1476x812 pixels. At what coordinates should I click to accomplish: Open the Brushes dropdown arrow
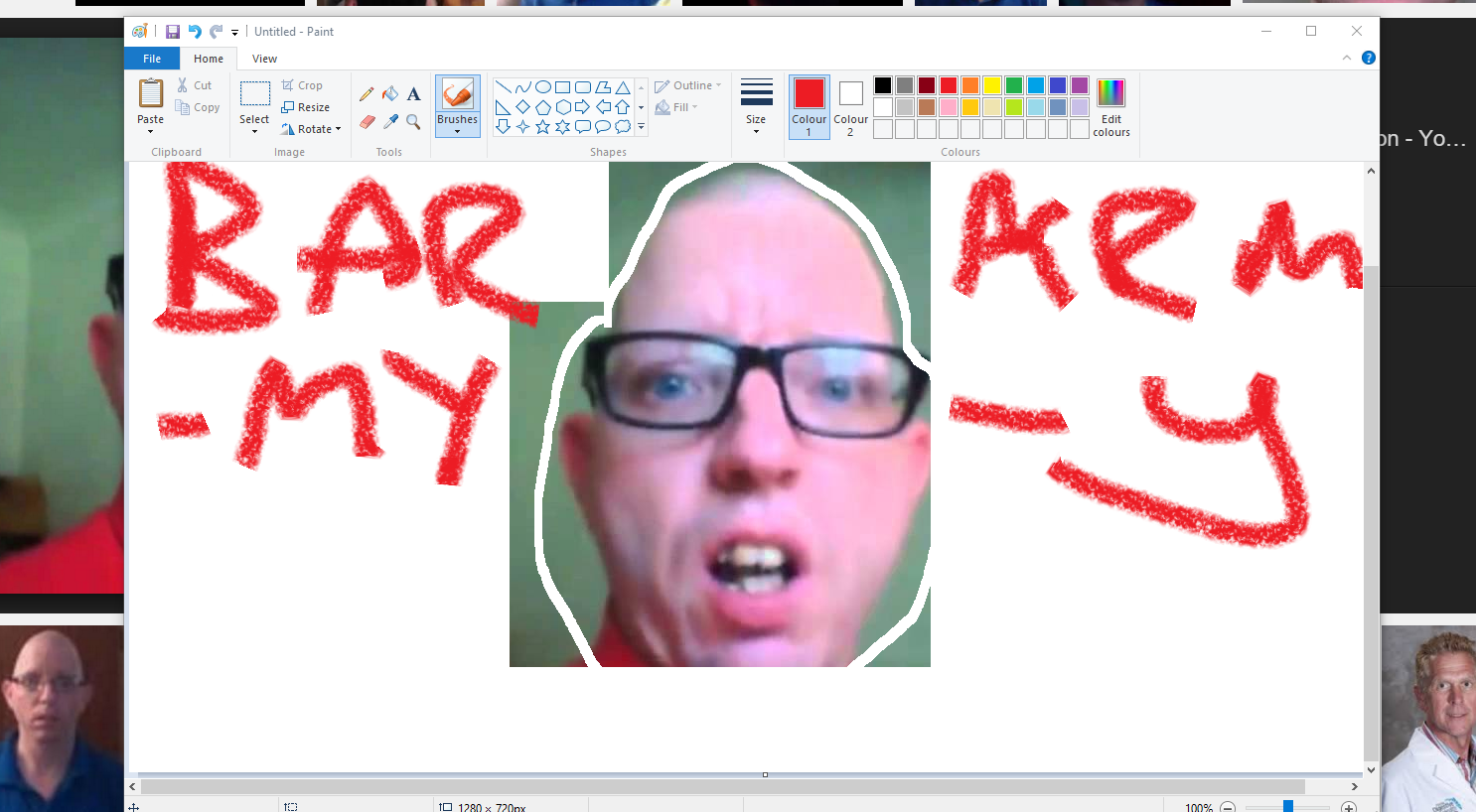(457, 131)
